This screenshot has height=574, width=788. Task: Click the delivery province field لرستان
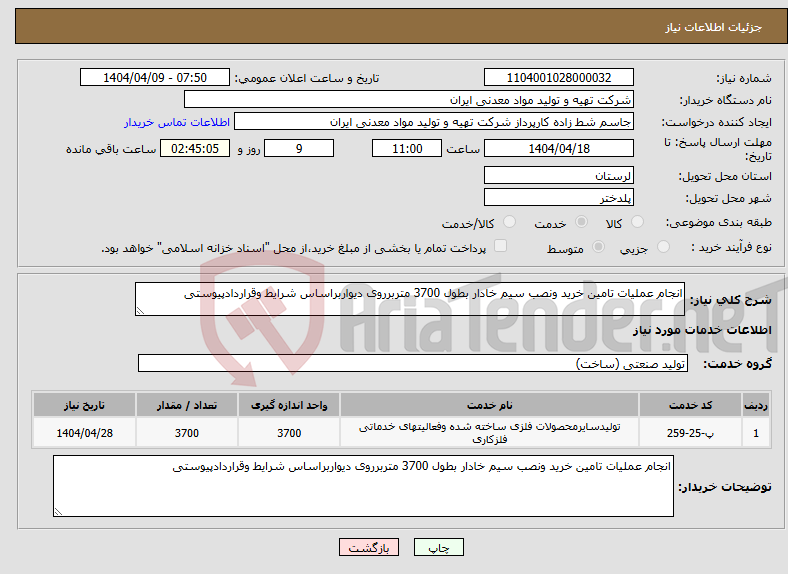tap(558, 175)
